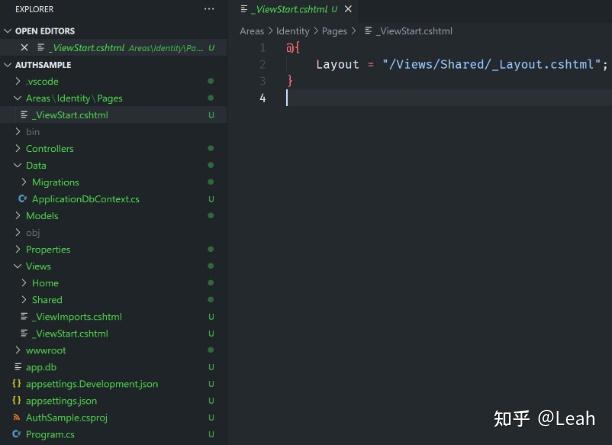Close _ViewStart.cshtml in Open Editors list

click(x=24, y=48)
